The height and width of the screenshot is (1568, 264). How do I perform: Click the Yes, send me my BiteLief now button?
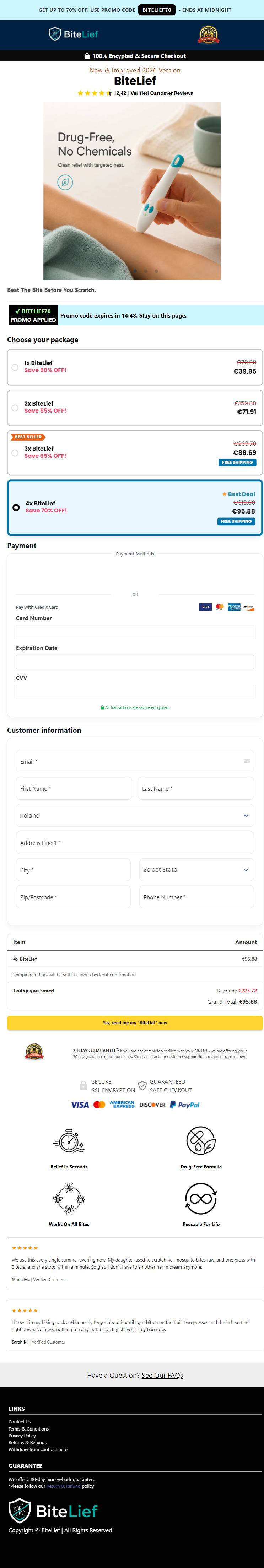point(134,1022)
